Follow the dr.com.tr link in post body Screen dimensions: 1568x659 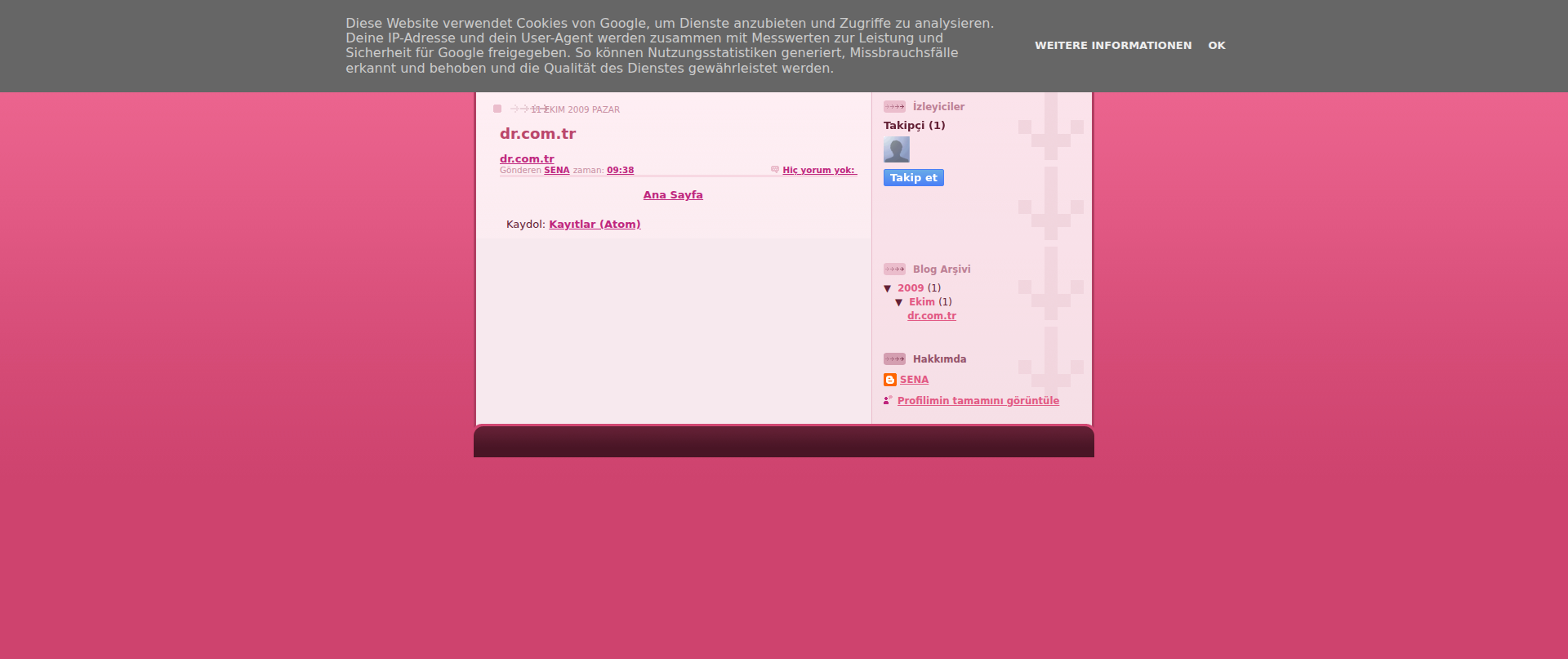pos(527,159)
